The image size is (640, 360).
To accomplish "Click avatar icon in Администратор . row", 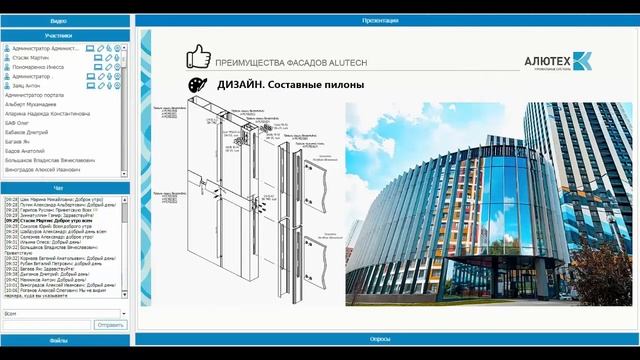I will tap(7, 76).
